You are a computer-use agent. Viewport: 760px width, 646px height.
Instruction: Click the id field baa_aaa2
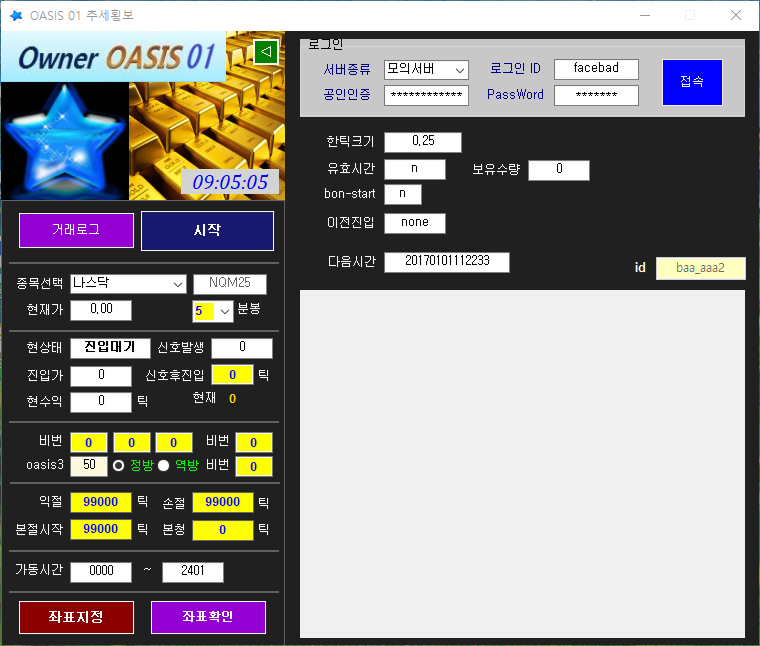pos(700,268)
